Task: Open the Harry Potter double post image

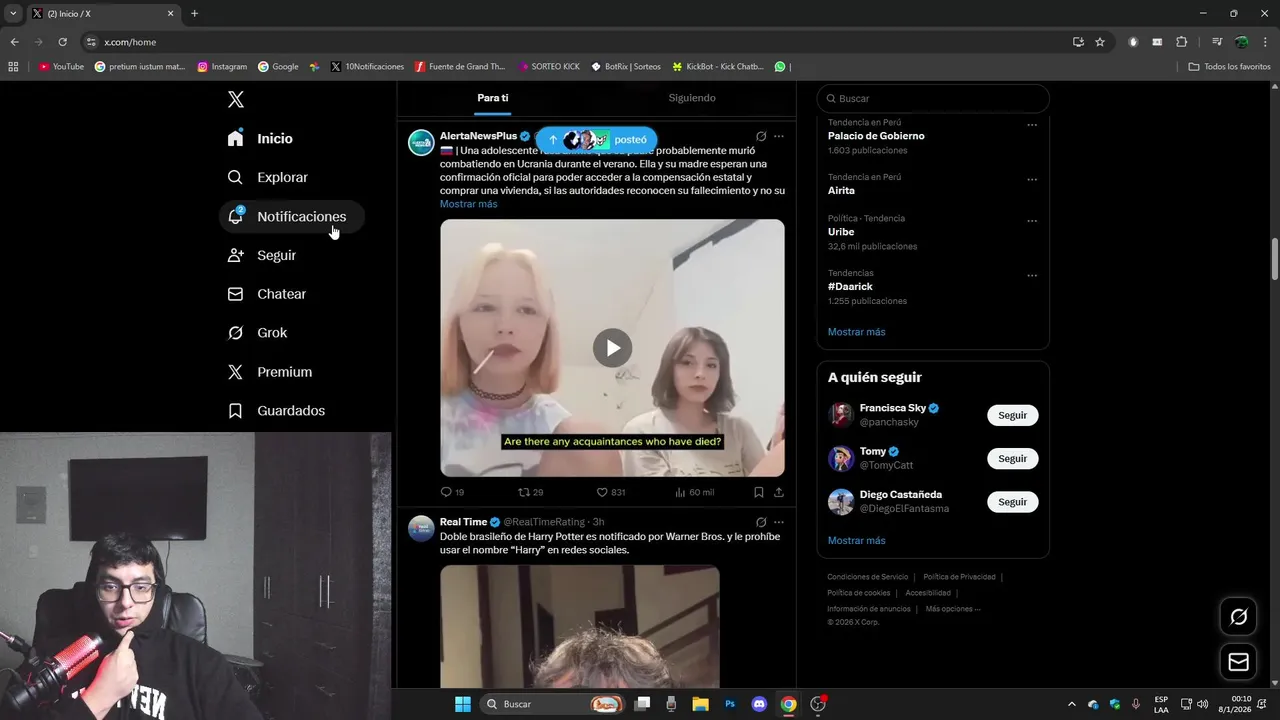Action: coord(580,626)
